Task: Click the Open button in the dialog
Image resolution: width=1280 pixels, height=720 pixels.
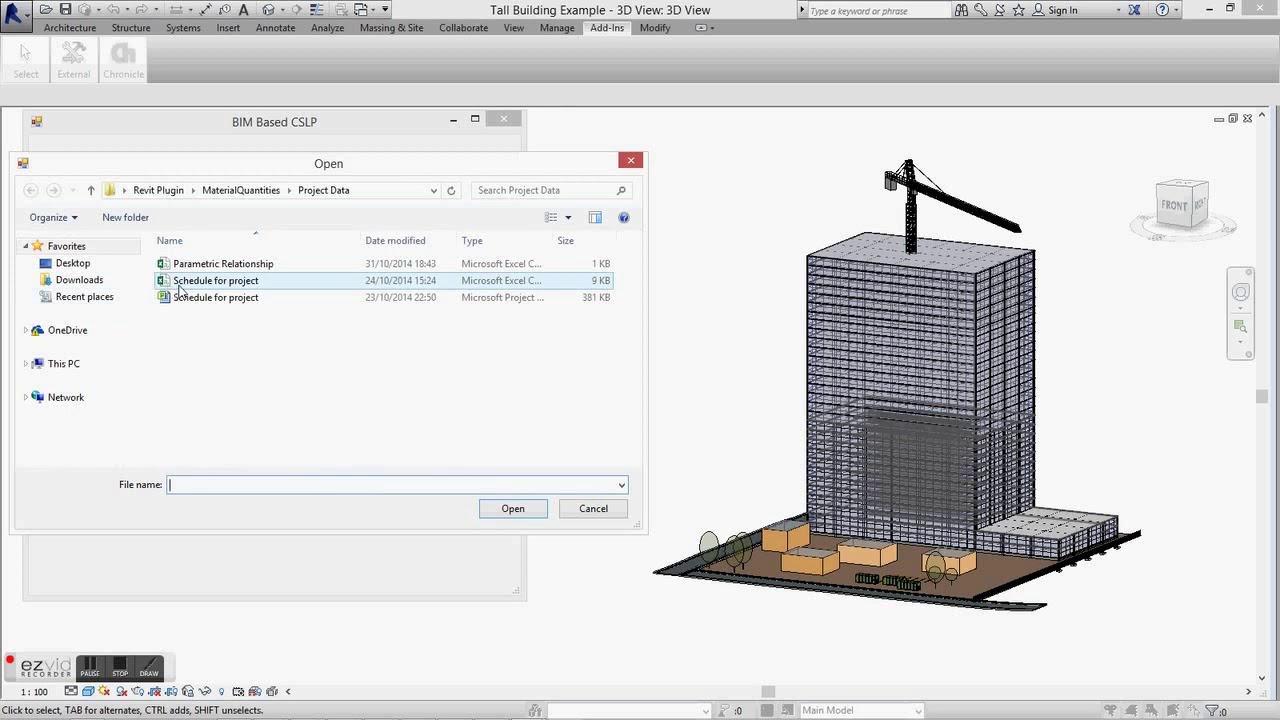Action: 513,509
